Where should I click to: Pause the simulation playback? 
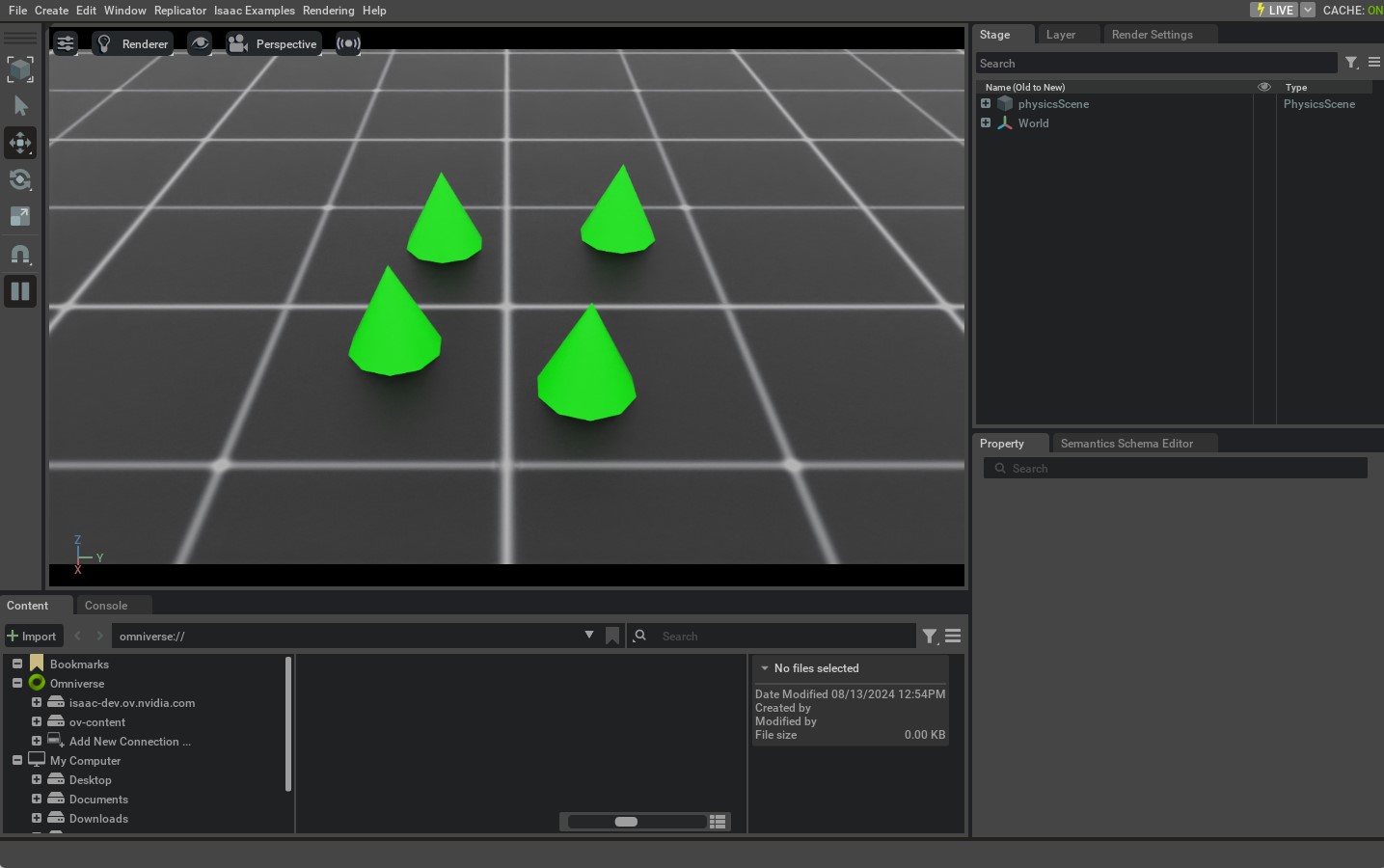point(20,290)
